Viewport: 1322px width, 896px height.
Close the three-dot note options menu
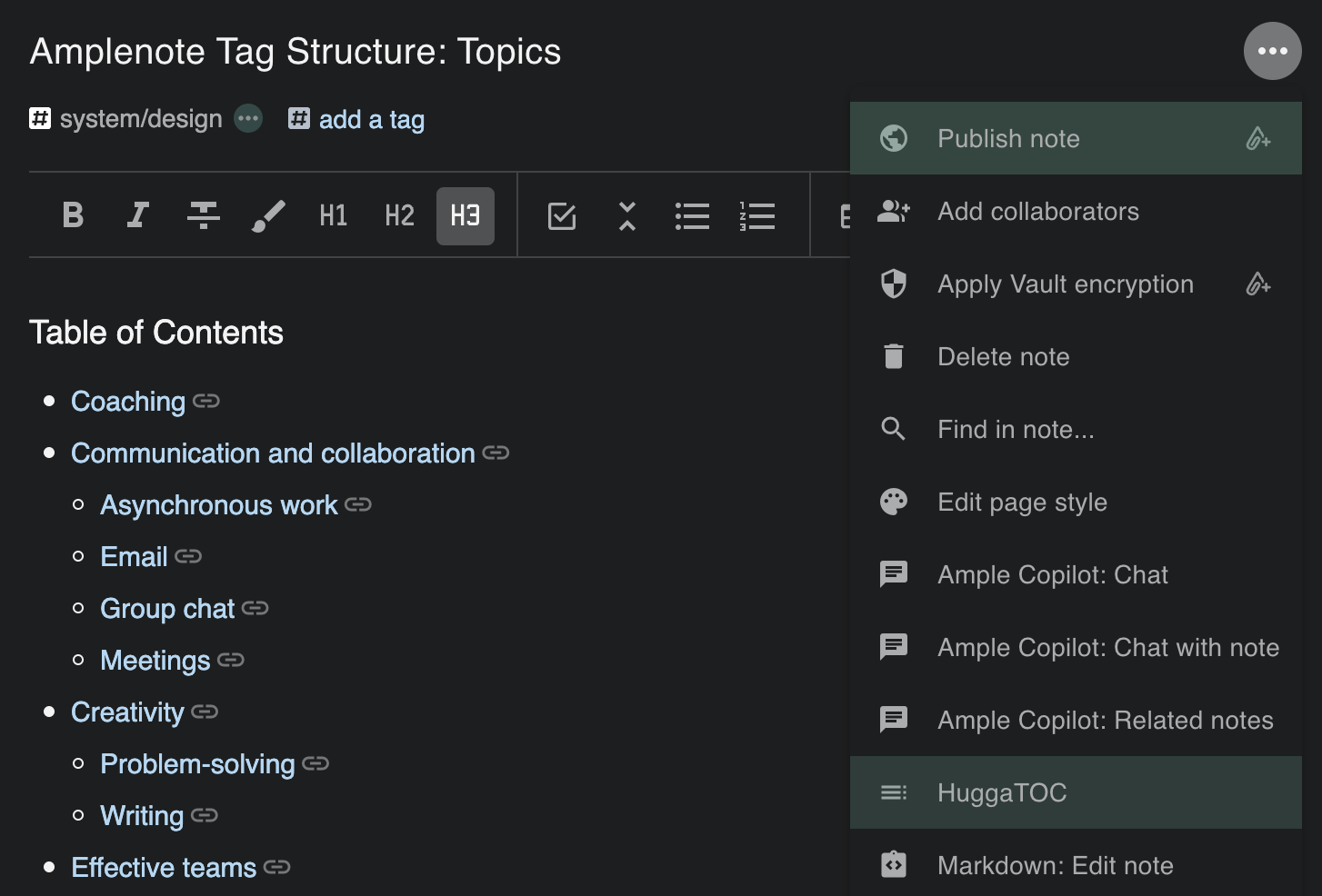(1272, 51)
